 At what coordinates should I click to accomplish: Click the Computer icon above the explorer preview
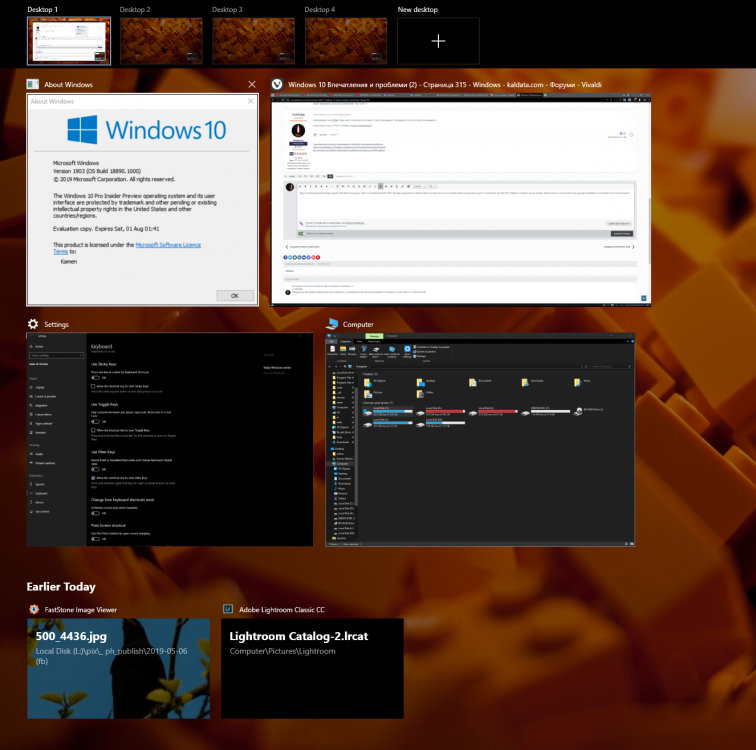(332, 324)
